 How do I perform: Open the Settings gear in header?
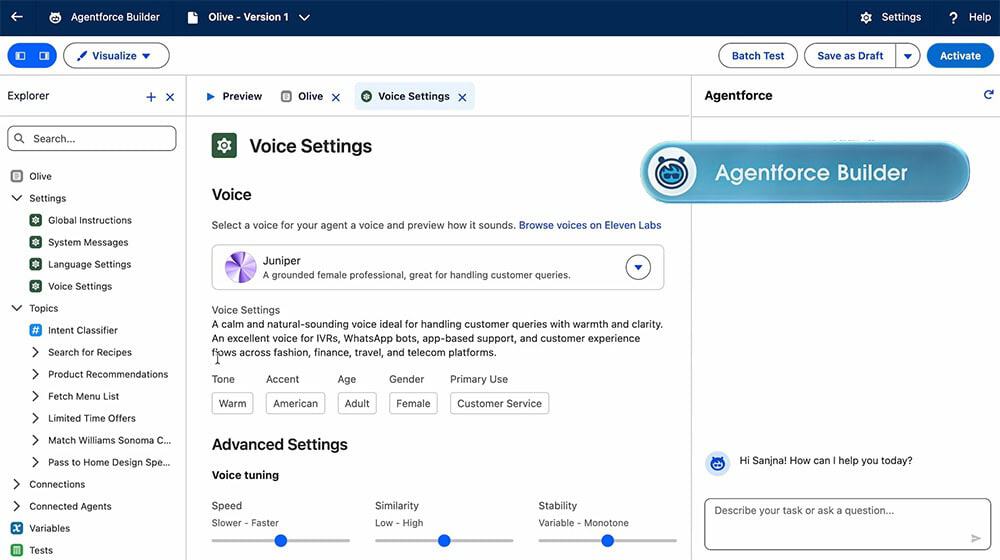(866, 17)
